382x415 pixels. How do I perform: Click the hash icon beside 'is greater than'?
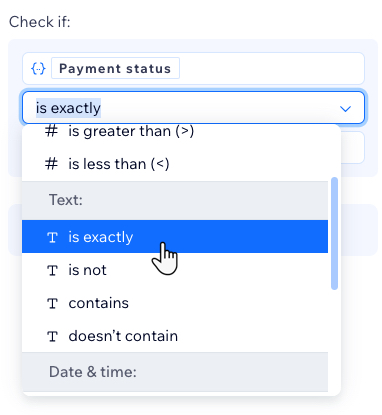point(51,131)
